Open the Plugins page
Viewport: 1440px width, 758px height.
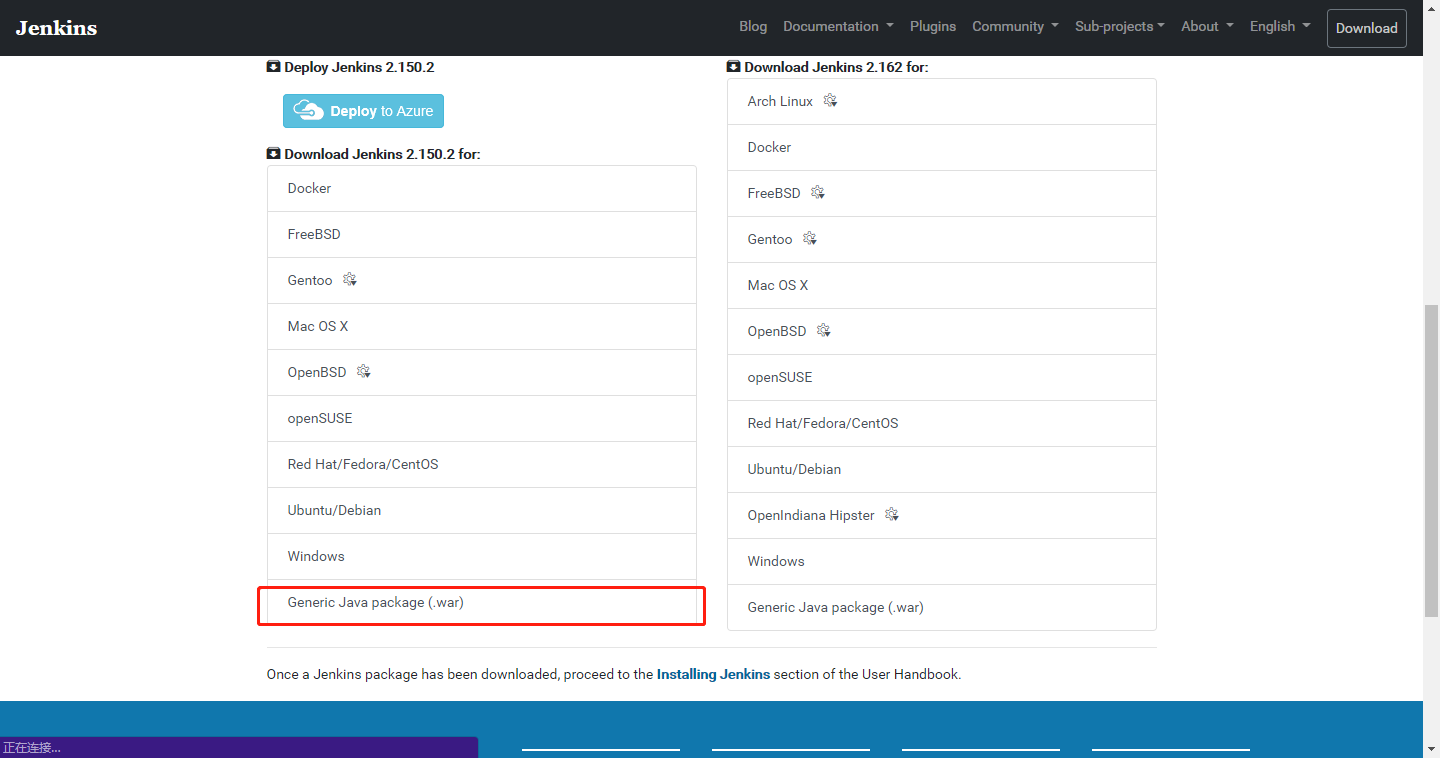933,27
